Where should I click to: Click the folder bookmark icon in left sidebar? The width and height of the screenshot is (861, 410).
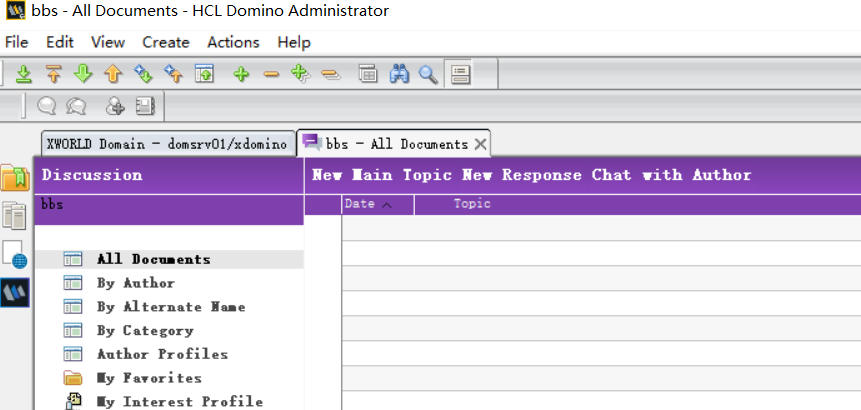coord(15,178)
